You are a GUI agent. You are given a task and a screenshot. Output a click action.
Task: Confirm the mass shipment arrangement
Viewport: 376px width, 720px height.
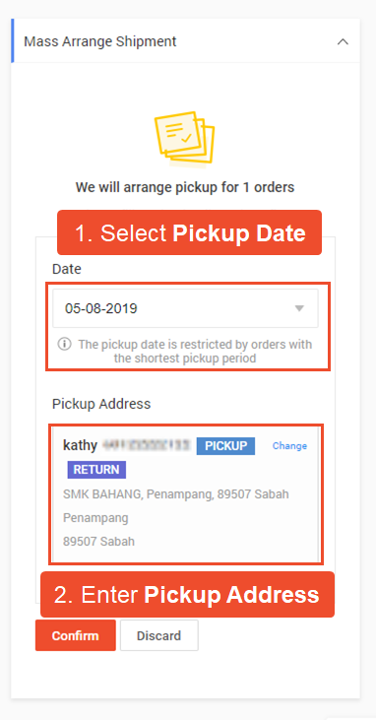(x=75, y=636)
